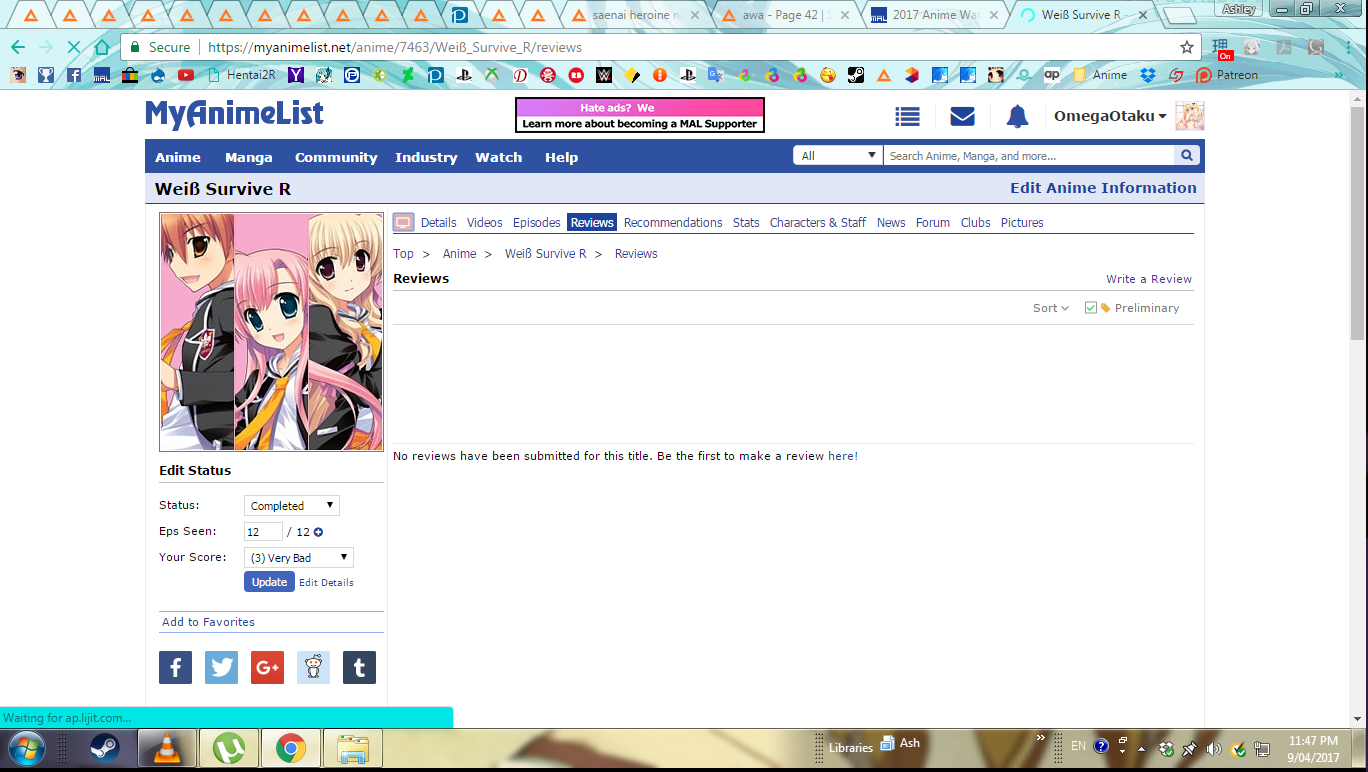Click the search magnifier button
Image resolution: width=1368 pixels, height=772 pixels.
[x=1186, y=155]
